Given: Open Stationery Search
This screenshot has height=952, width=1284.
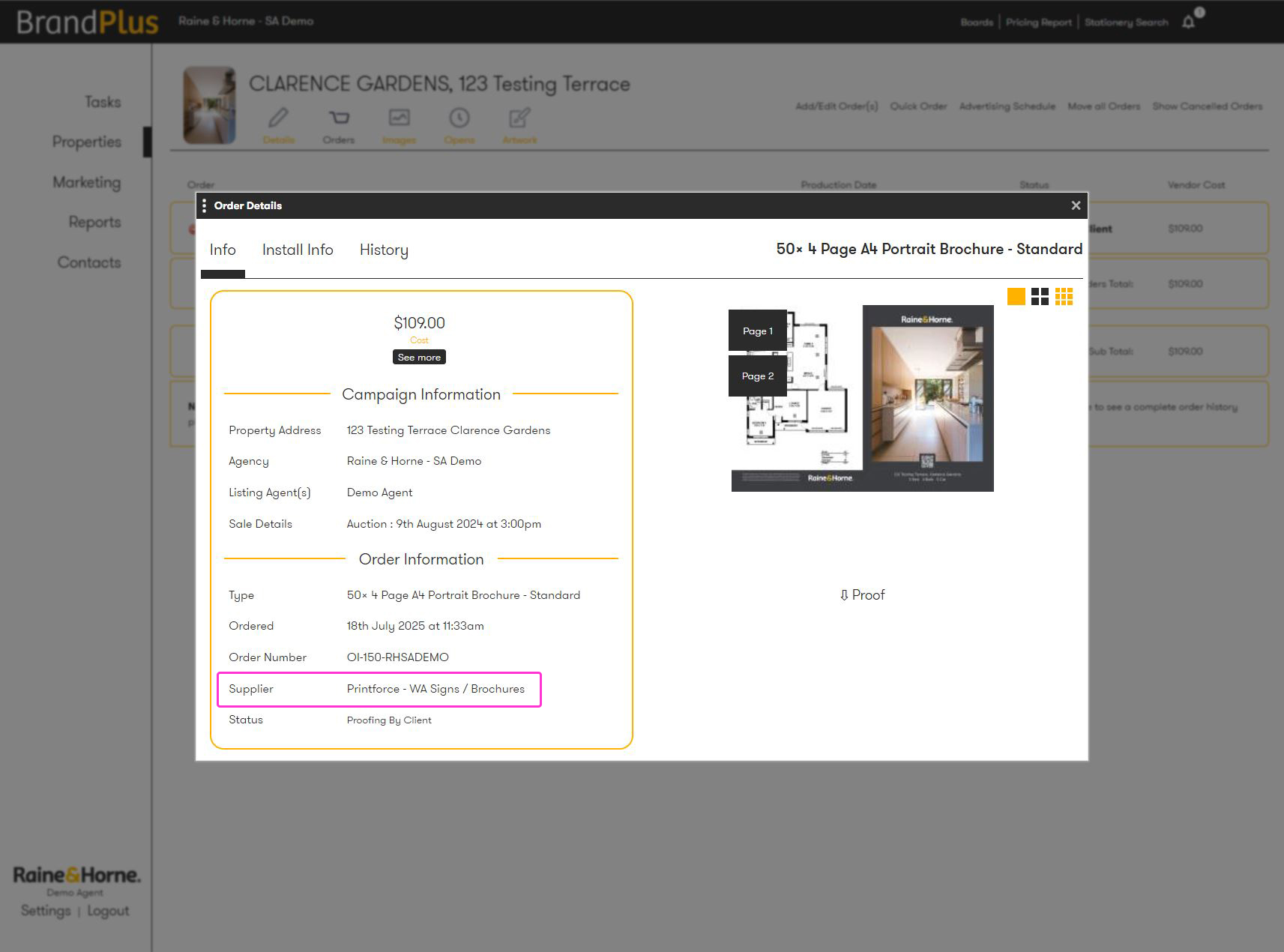Looking at the screenshot, I should 1126,22.
